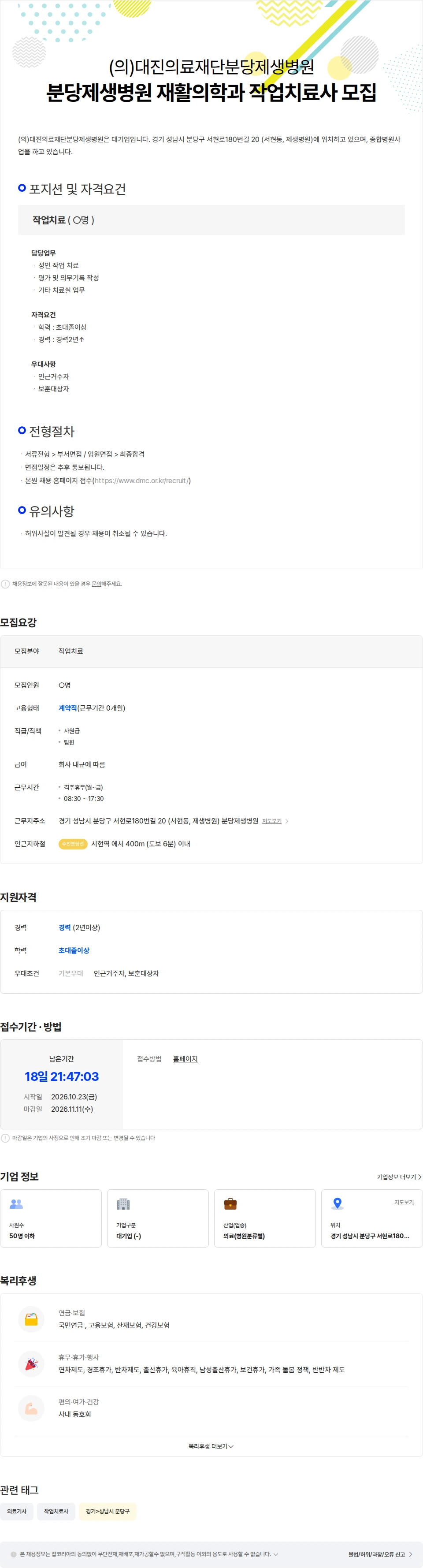
Task: Click the 대기업 (-) company type value
Action: (x=128, y=1236)
